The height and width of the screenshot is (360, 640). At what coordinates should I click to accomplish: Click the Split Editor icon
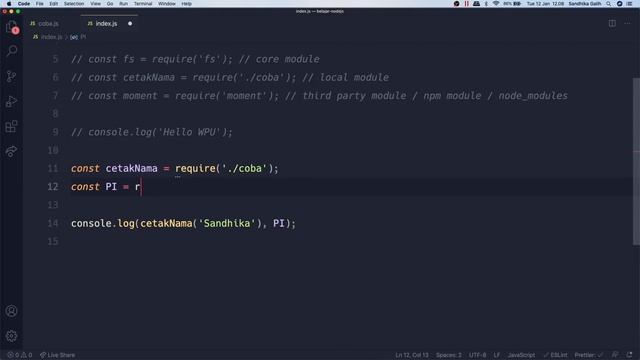(x=612, y=24)
